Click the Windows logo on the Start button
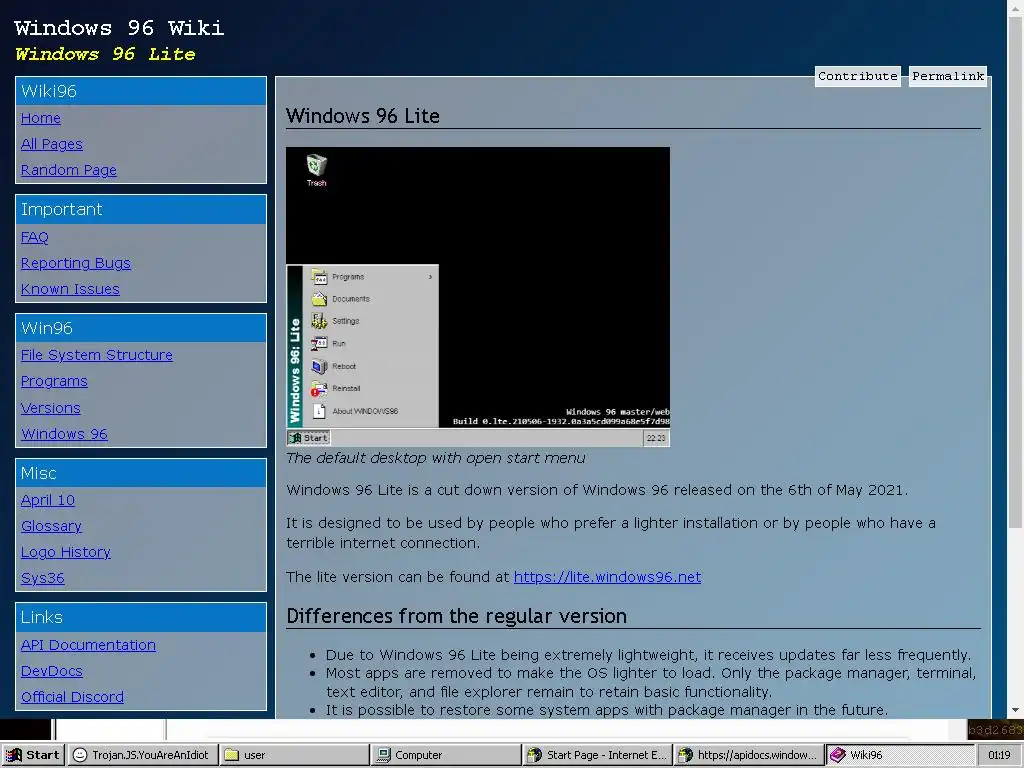Image resolution: width=1024 pixels, height=768 pixels. tap(14, 755)
